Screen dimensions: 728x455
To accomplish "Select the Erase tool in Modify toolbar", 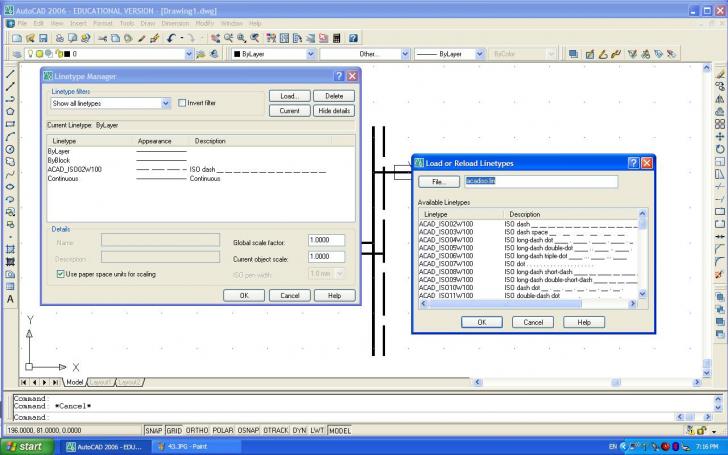I will 720,74.
